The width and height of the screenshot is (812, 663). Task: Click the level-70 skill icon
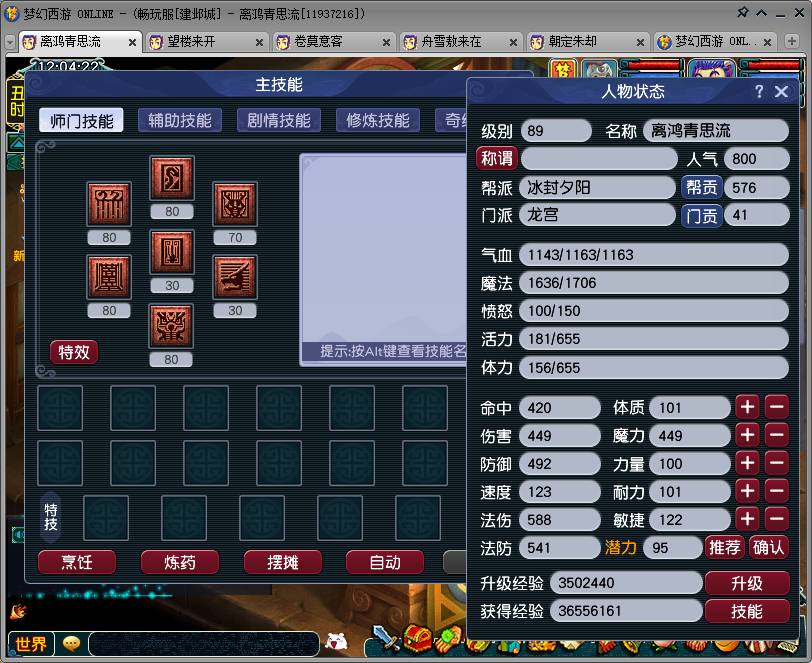click(x=235, y=205)
